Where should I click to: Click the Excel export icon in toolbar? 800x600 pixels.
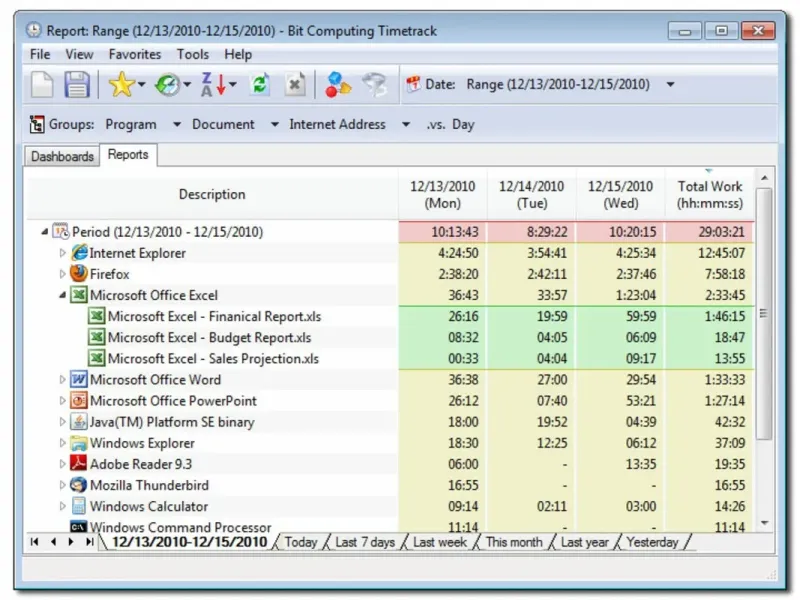point(294,85)
